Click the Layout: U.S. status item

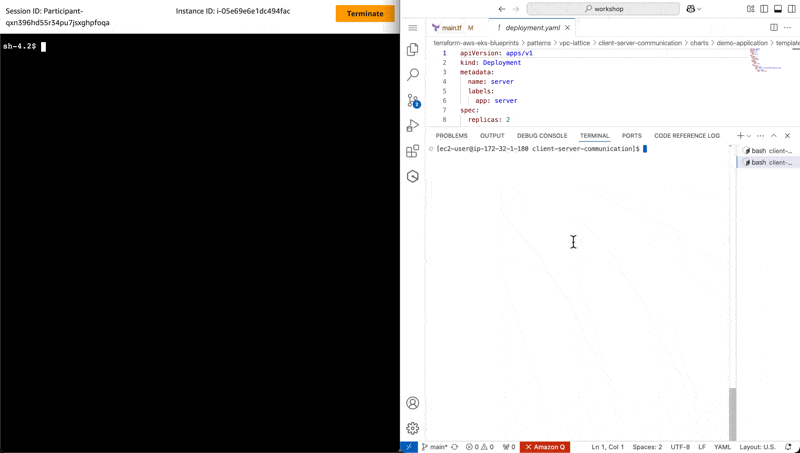tap(757, 447)
